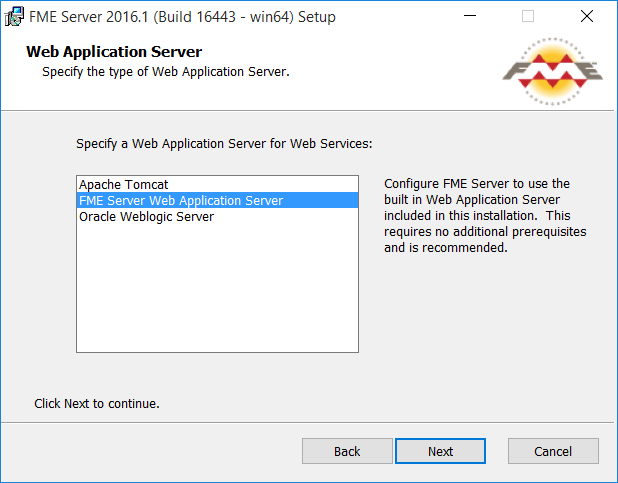This screenshot has height=483, width=618.
Task: Continue setup with the Next button
Action: click(440, 451)
